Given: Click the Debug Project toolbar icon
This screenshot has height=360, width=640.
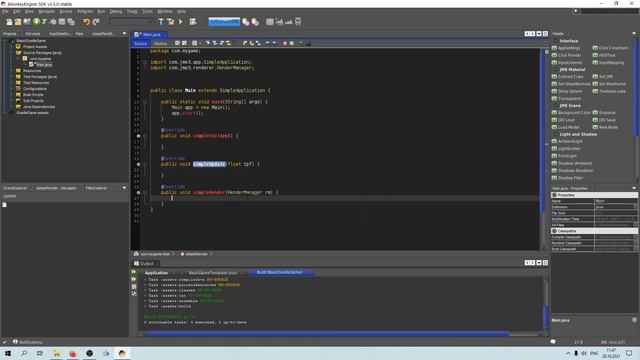Looking at the screenshot, I should [193, 22].
